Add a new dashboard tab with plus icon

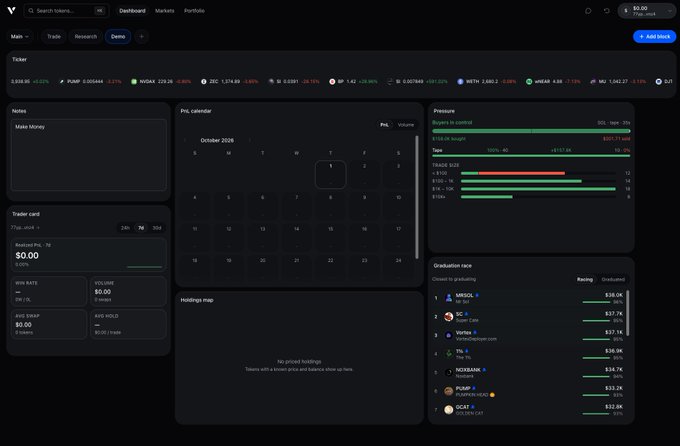[141, 36]
